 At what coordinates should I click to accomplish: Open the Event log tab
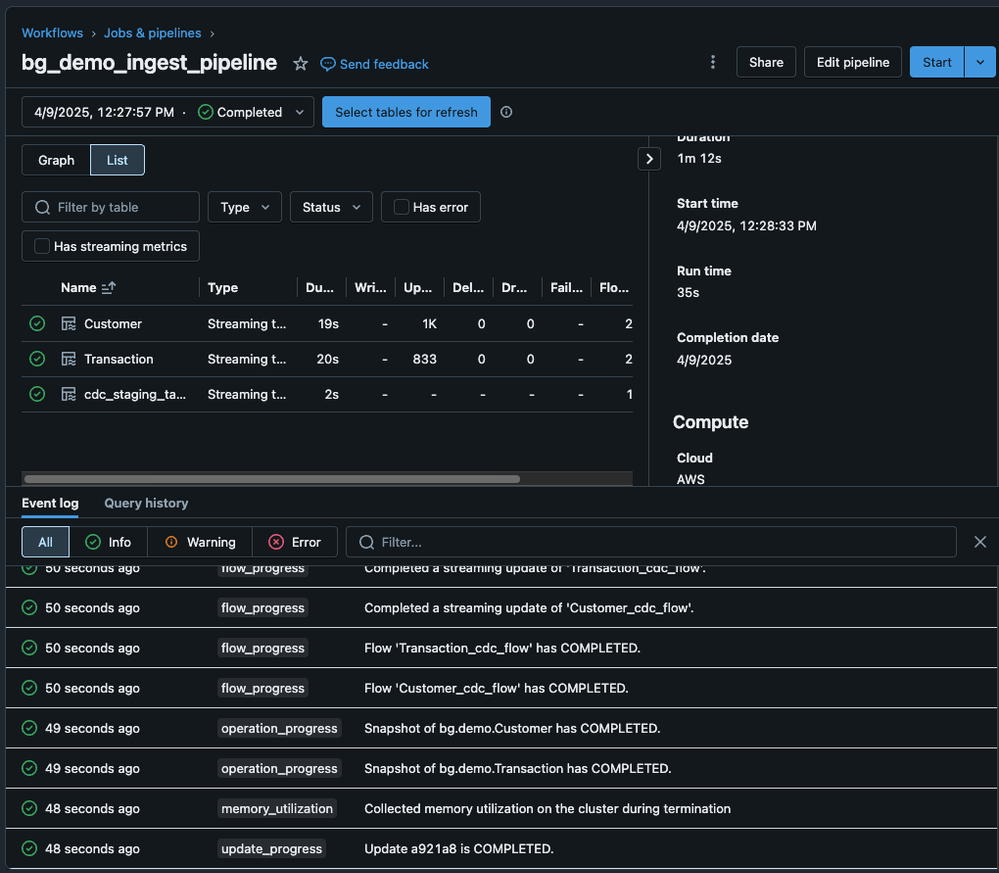pyautogui.click(x=50, y=503)
